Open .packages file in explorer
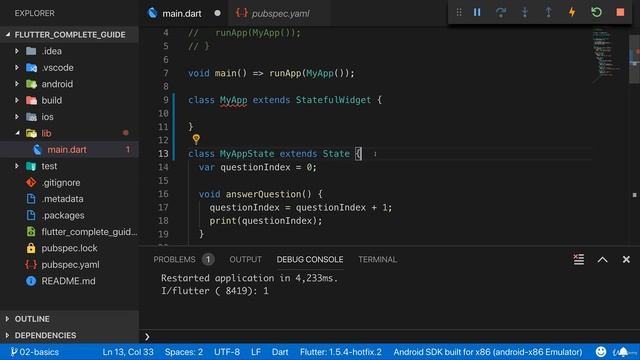The width and height of the screenshot is (640, 360). pyautogui.click(x=63, y=215)
